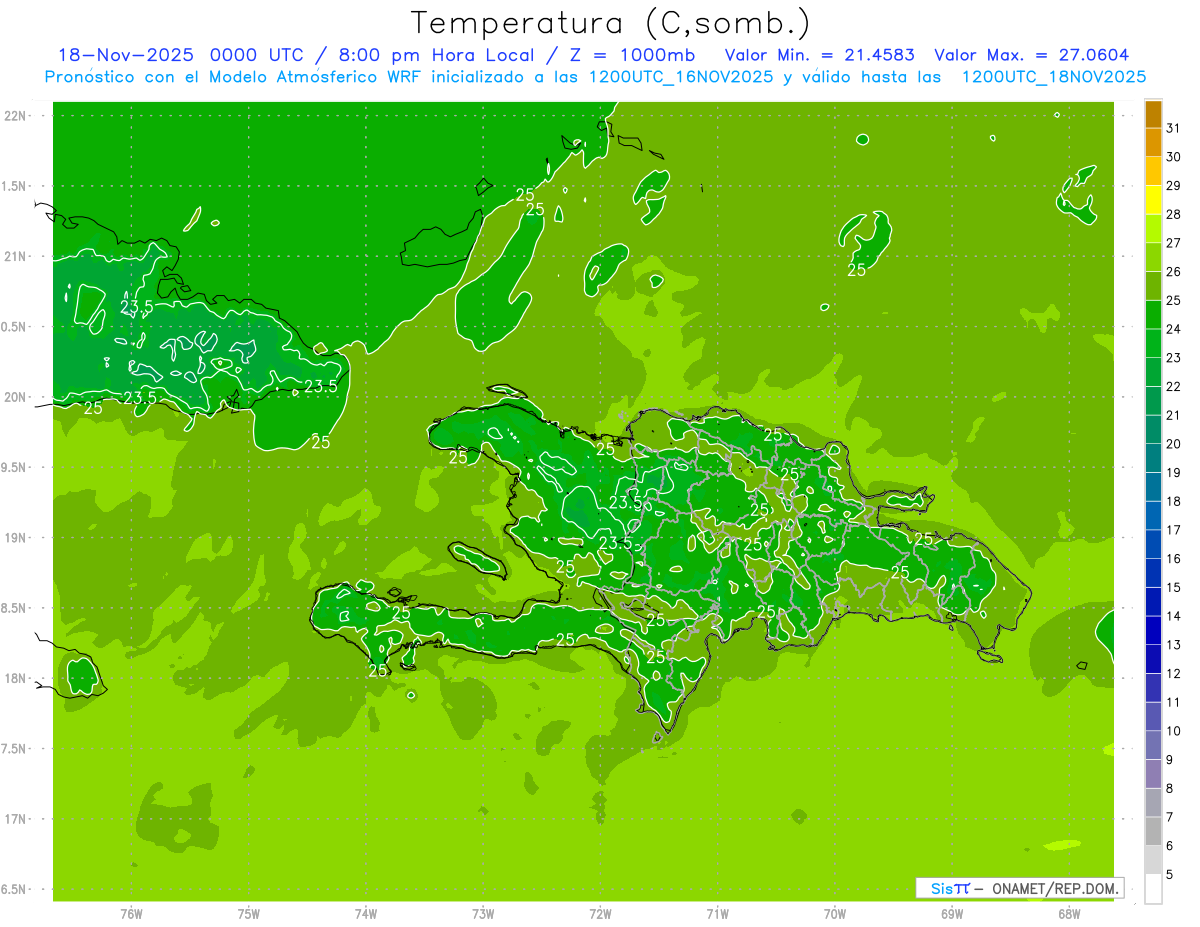Click the '69W' longitude axis label
Screen dimensions: 1200x927
pyautogui.click(x=952, y=914)
